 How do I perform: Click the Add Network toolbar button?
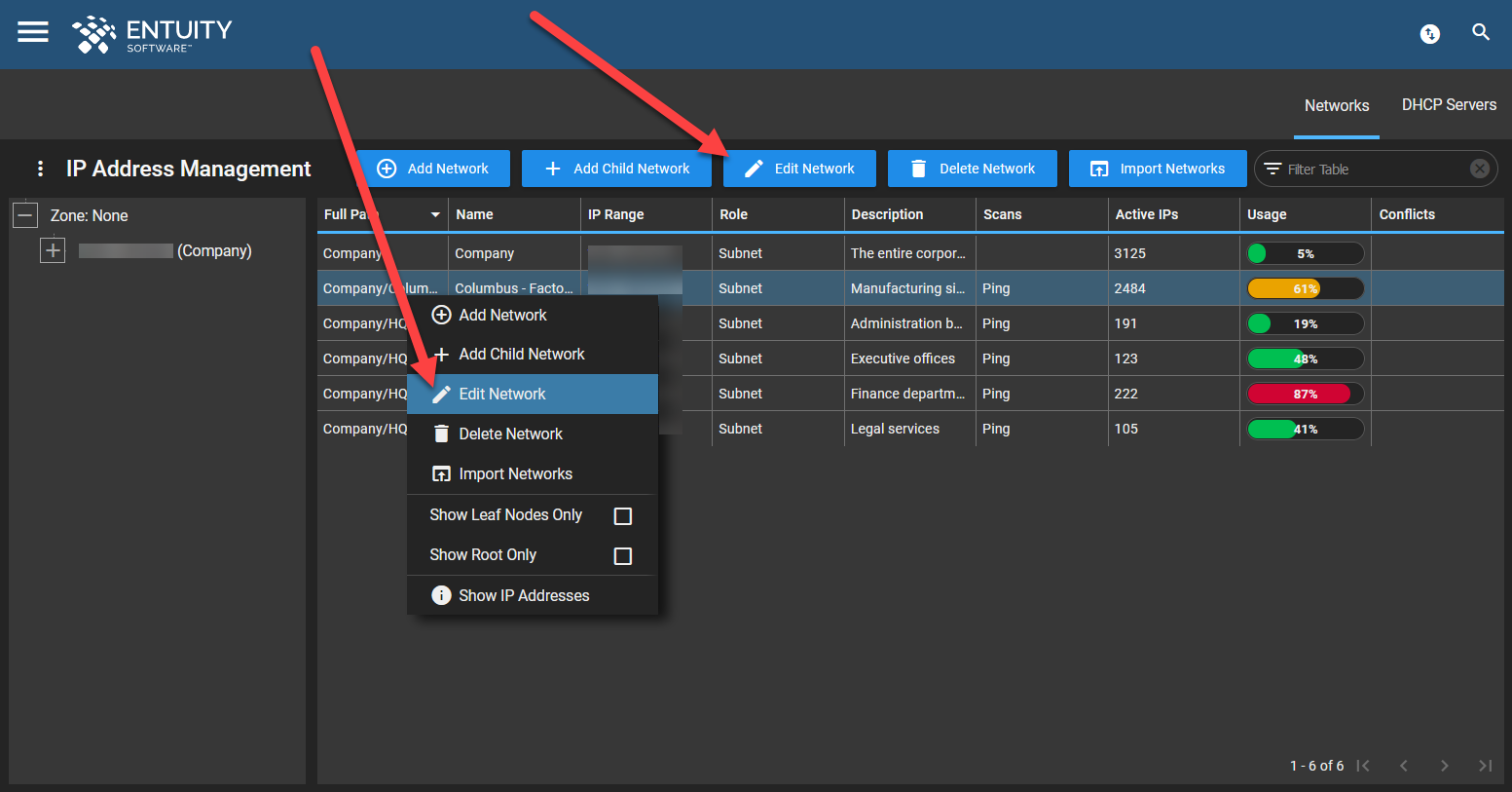[433, 169]
